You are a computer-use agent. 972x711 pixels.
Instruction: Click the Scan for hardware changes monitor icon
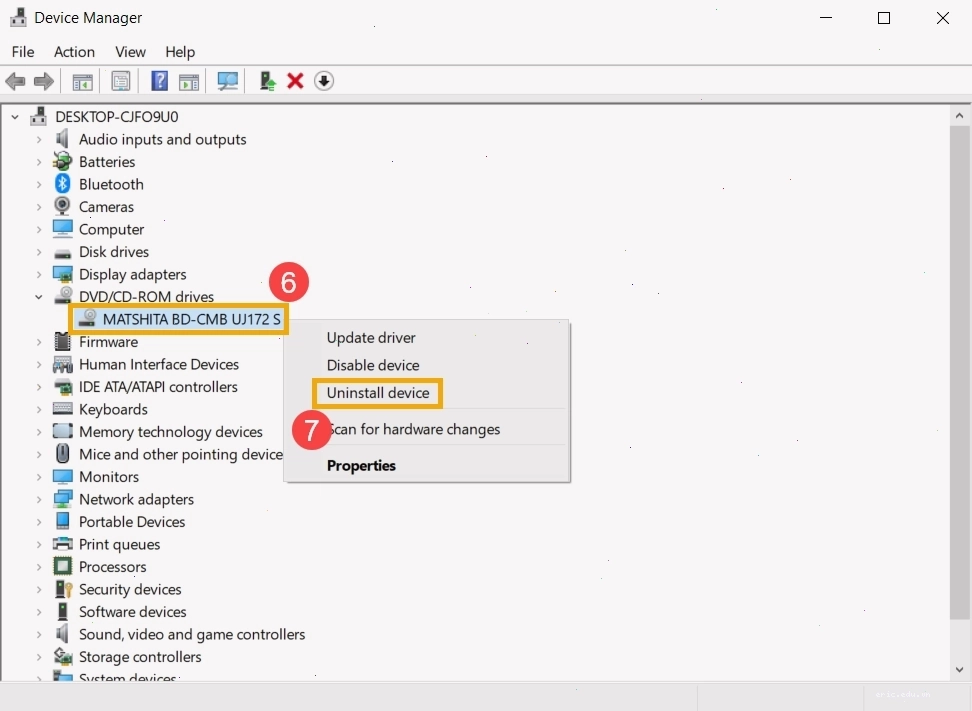click(x=228, y=81)
